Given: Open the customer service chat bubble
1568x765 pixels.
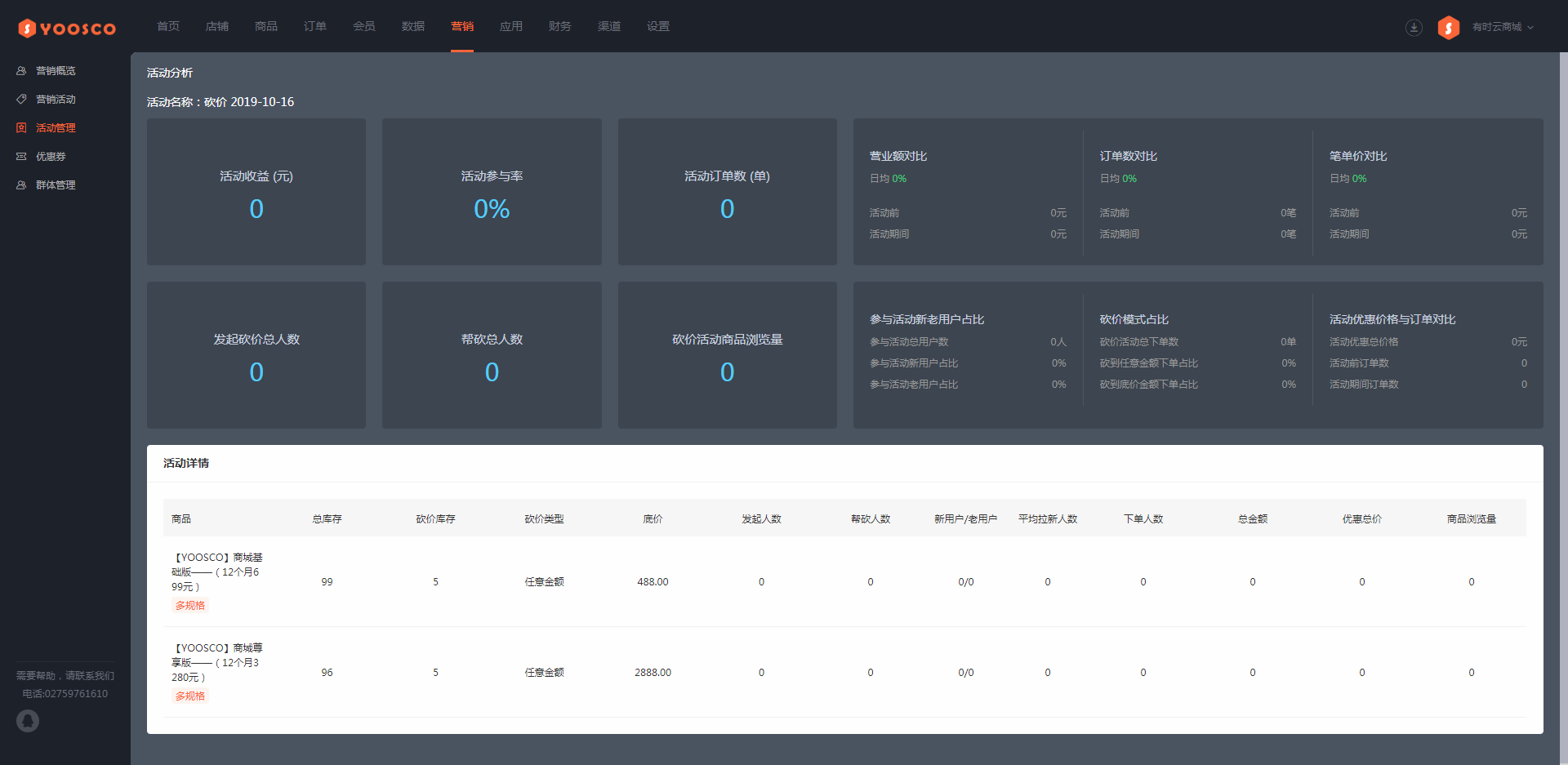Looking at the screenshot, I should click(x=28, y=721).
